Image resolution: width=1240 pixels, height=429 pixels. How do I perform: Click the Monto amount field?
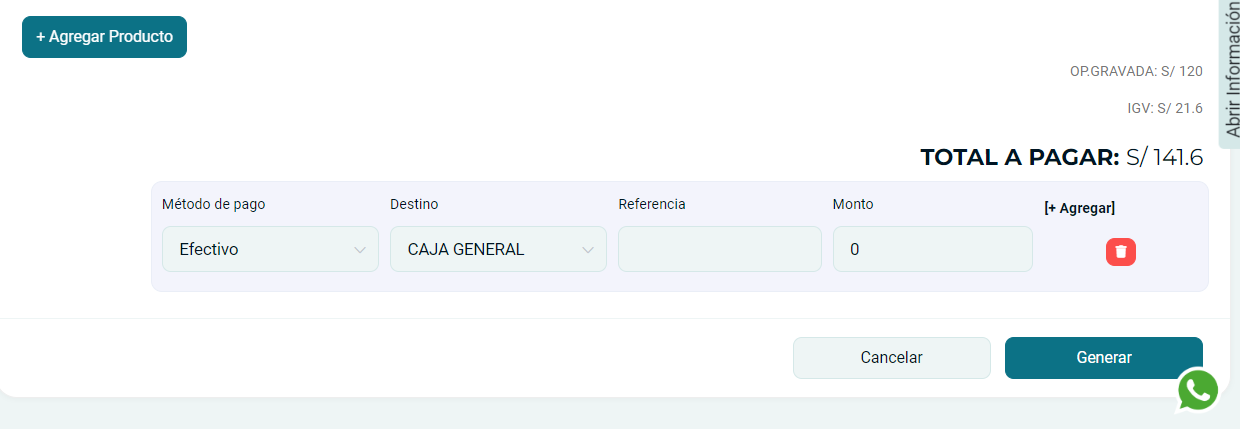932,249
